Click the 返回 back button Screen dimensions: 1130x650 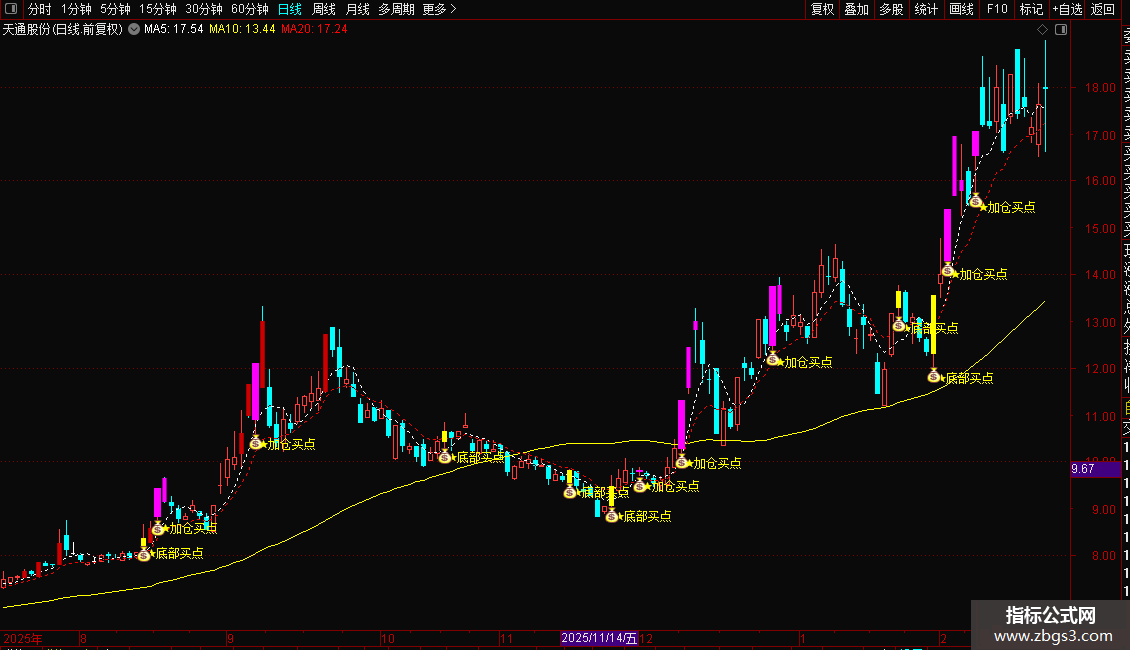click(x=1103, y=9)
